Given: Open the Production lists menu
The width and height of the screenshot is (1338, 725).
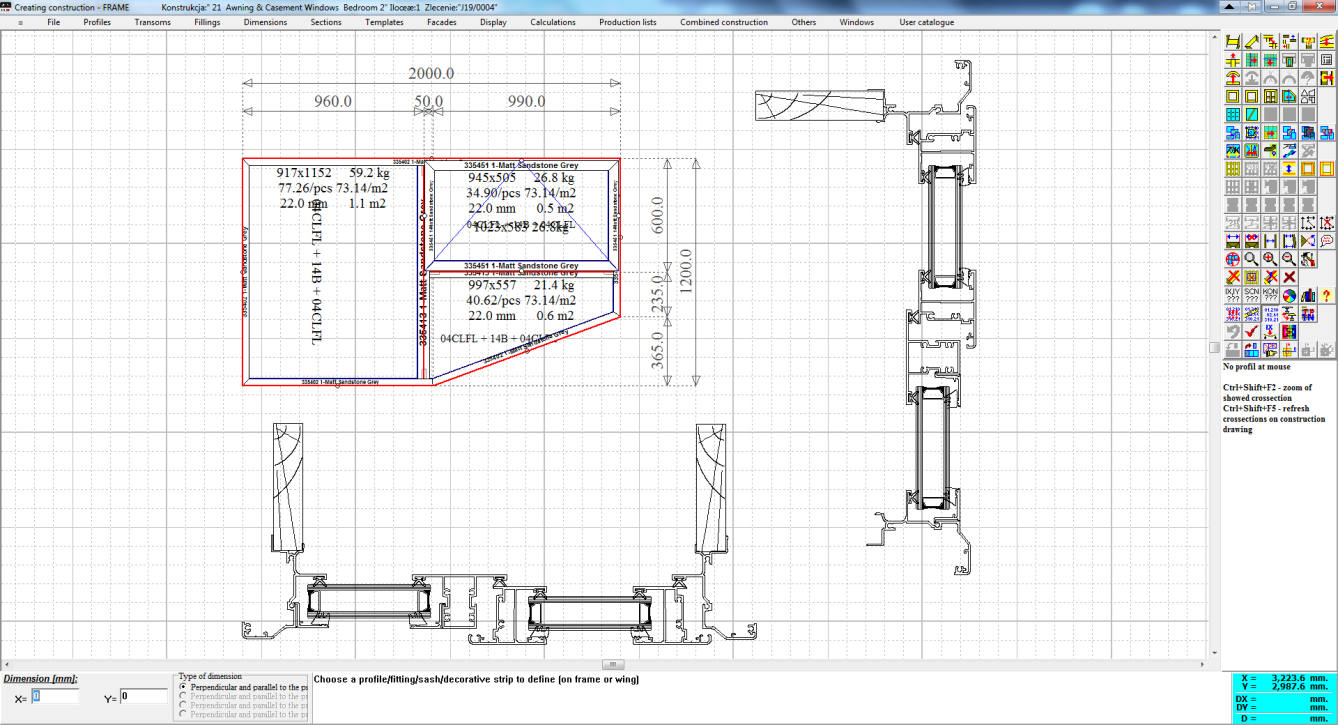Looking at the screenshot, I should click(628, 22).
